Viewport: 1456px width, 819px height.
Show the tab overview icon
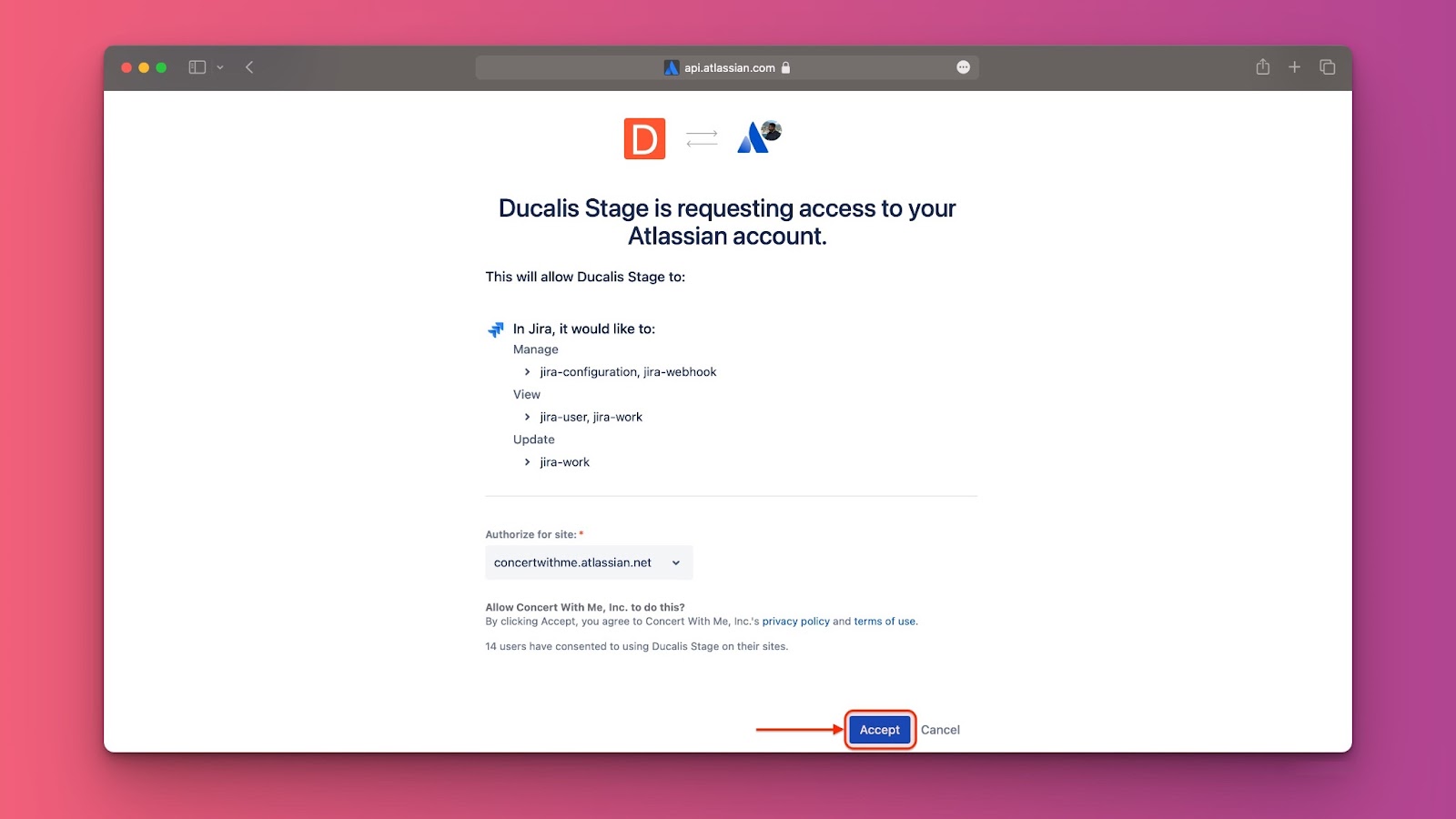[x=1327, y=67]
